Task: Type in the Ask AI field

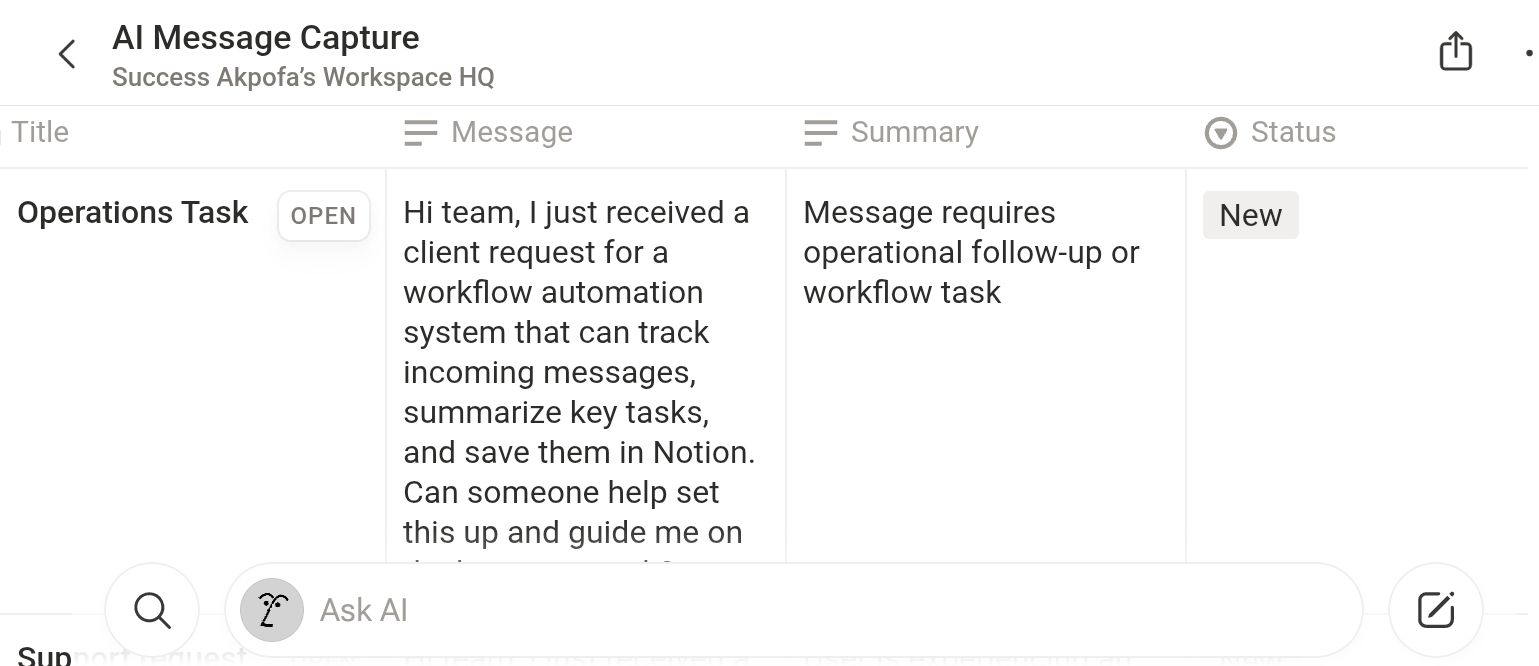Action: (800, 610)
